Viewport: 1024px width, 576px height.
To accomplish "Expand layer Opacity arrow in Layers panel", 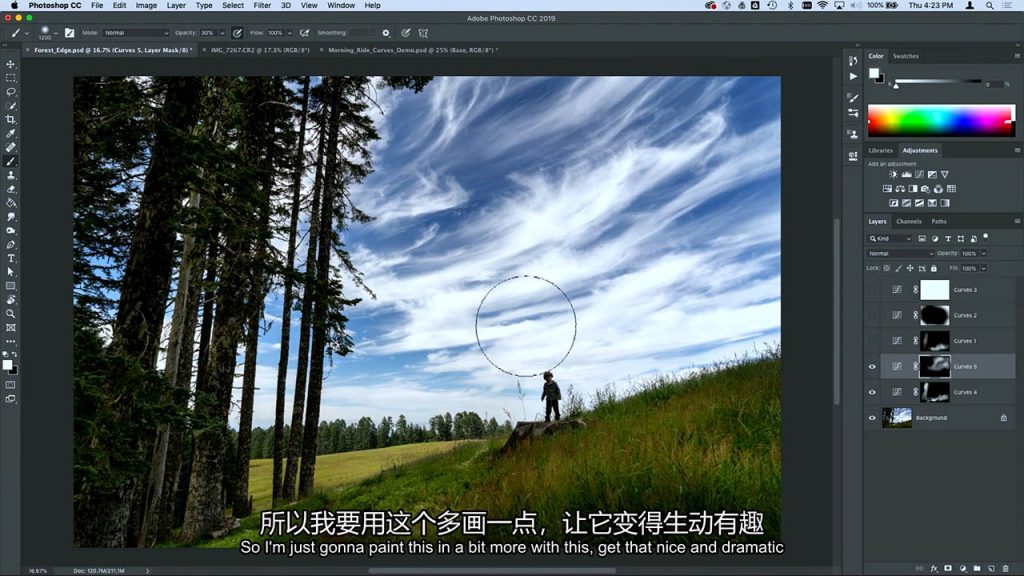I will 984,253.
